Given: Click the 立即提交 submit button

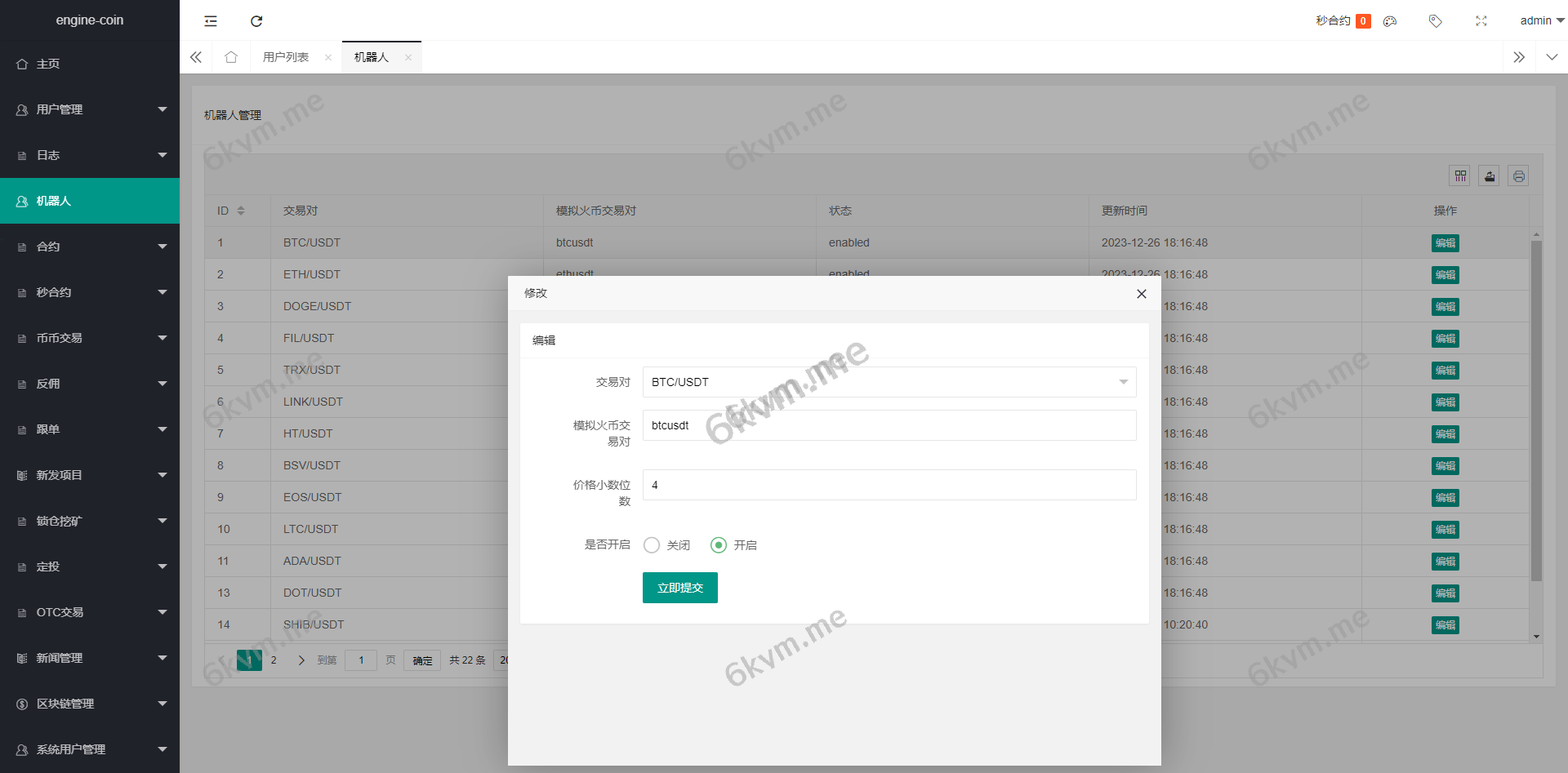Looking at the screenshot, I should click(x=679, y=588).
